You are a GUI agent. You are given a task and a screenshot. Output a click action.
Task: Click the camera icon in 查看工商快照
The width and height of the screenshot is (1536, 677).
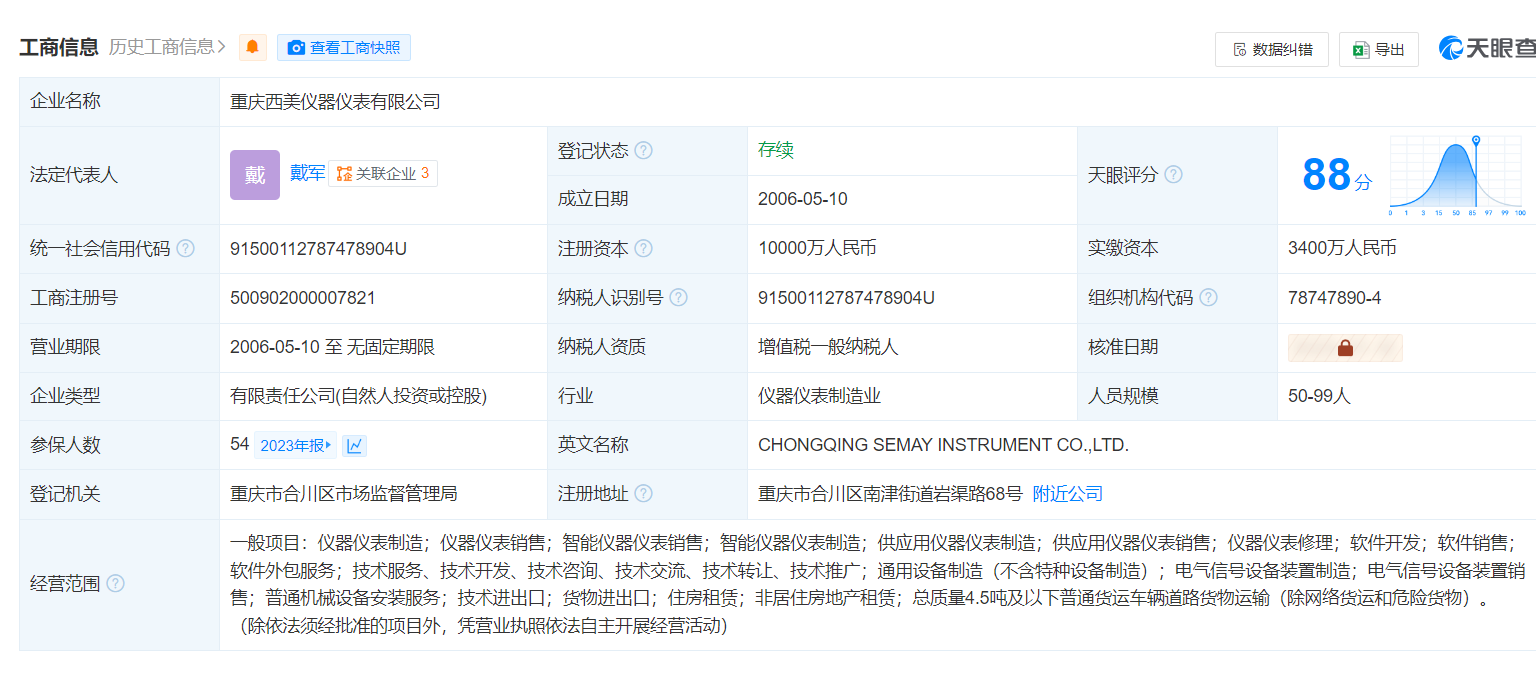point(296,47)
